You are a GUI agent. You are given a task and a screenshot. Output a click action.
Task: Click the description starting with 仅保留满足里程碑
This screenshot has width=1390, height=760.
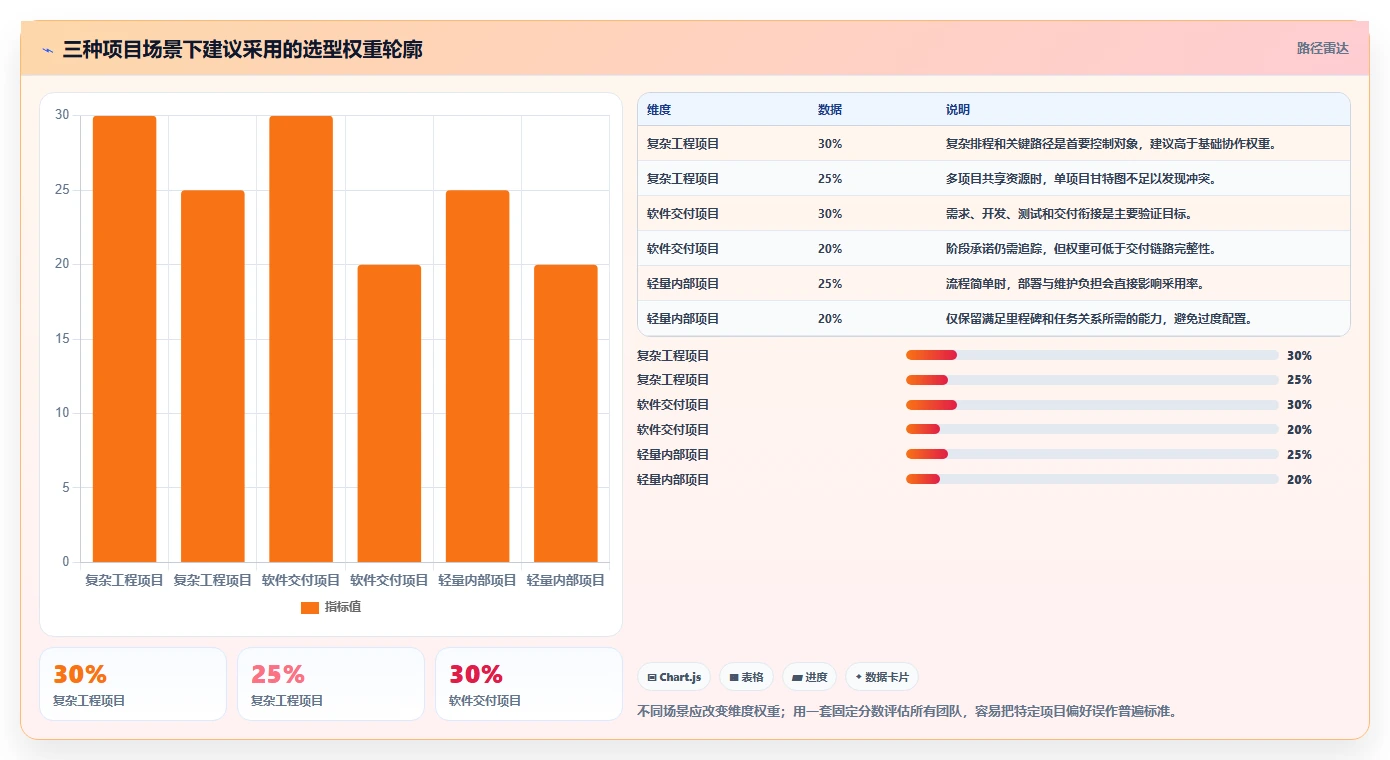[1100, 319]
